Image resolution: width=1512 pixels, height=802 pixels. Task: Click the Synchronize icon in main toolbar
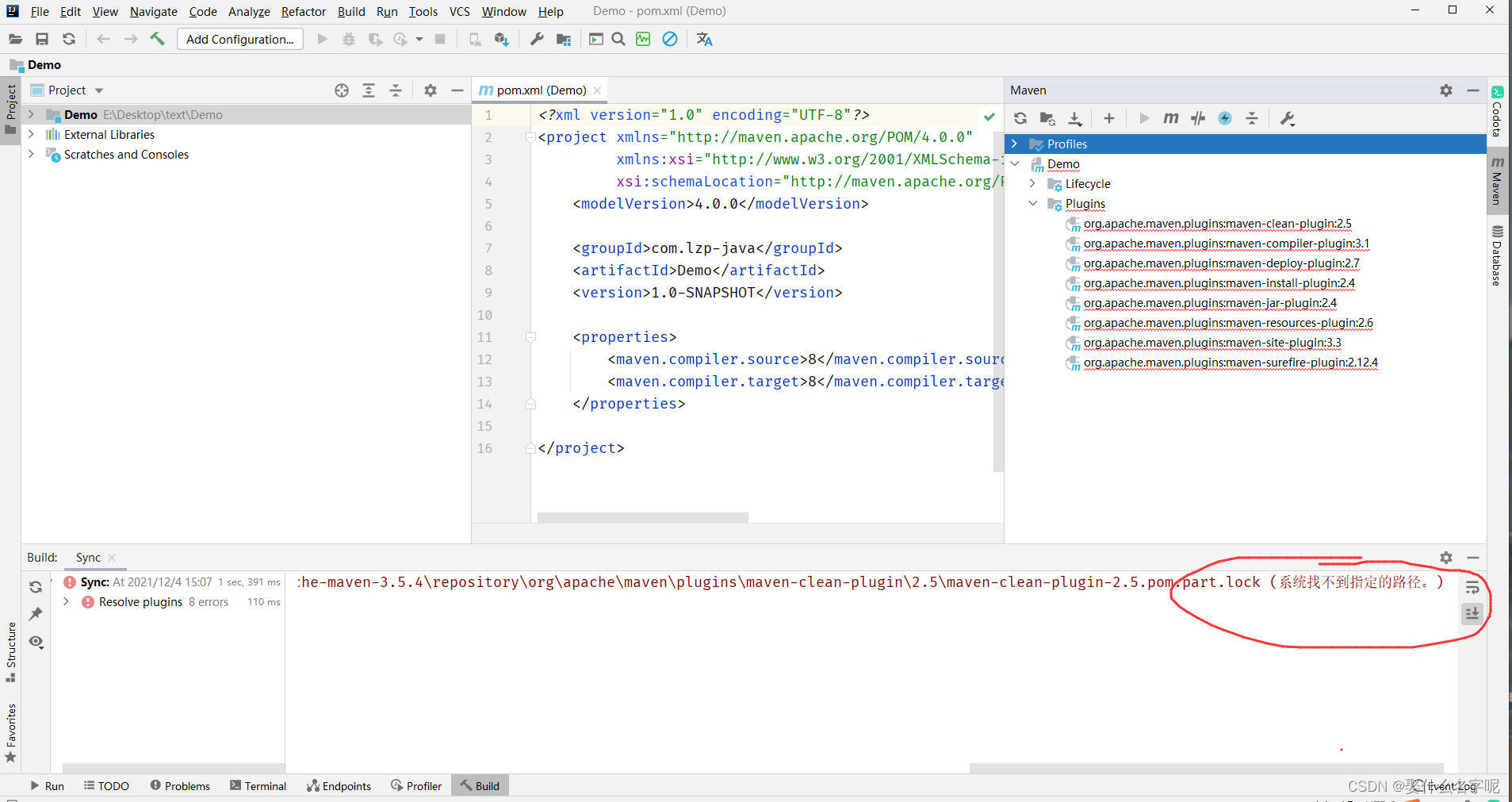pos(69,39)
